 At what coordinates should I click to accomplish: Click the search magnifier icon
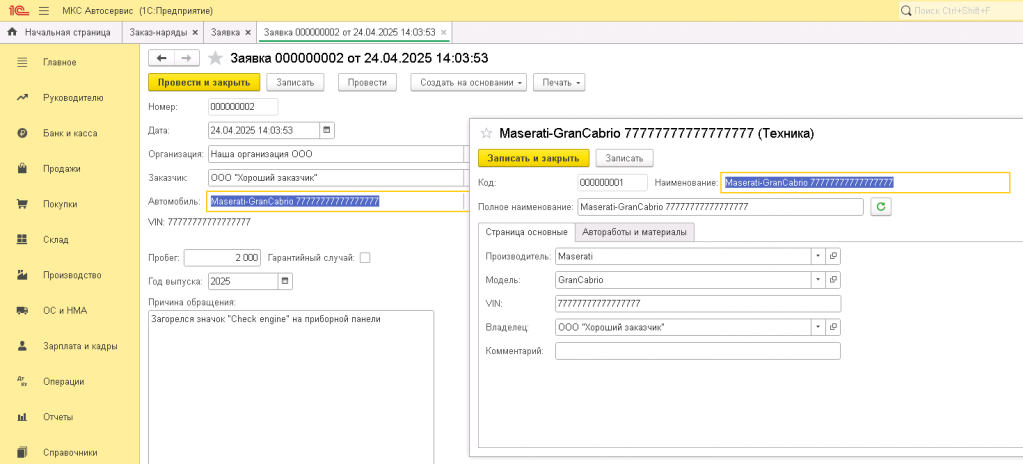(x=906, y=11)
